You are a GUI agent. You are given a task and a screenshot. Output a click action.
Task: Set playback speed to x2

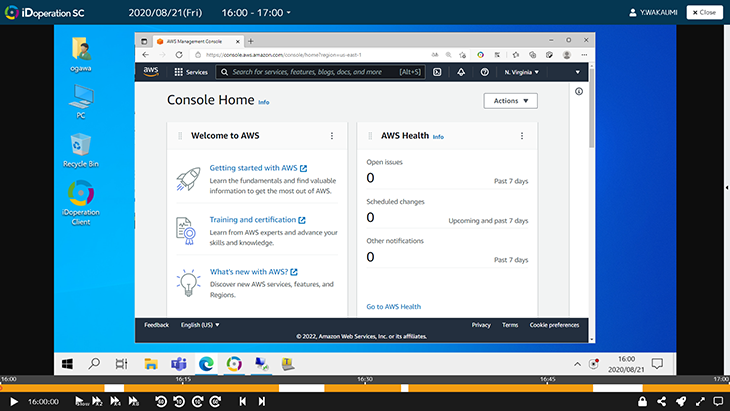click(x=97, y=401)
